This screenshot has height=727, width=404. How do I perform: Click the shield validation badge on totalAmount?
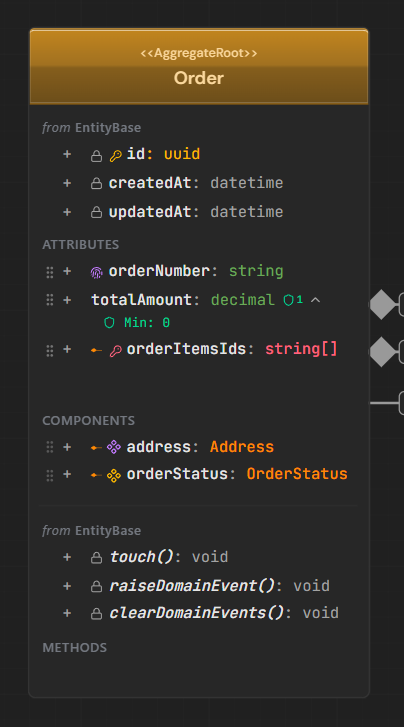tap(293, 300)
